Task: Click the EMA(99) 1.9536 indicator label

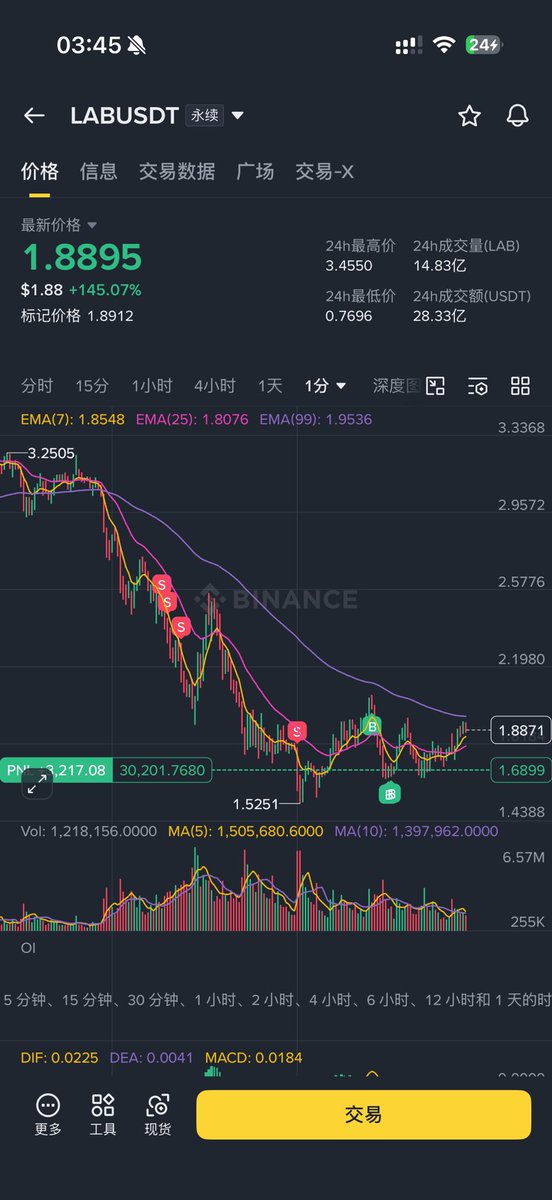Action: [315, 419]
